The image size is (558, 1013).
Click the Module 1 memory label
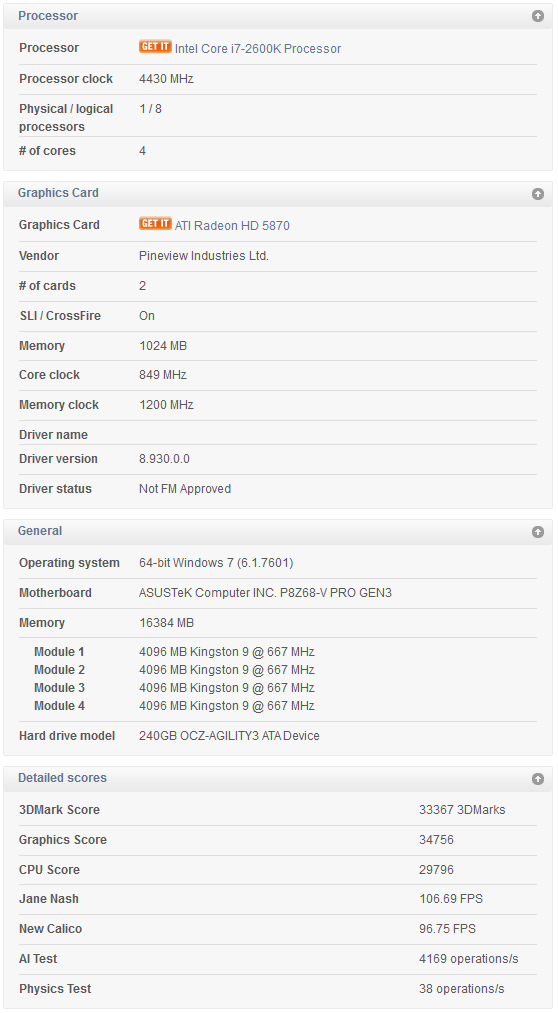(x=59, y=652)
